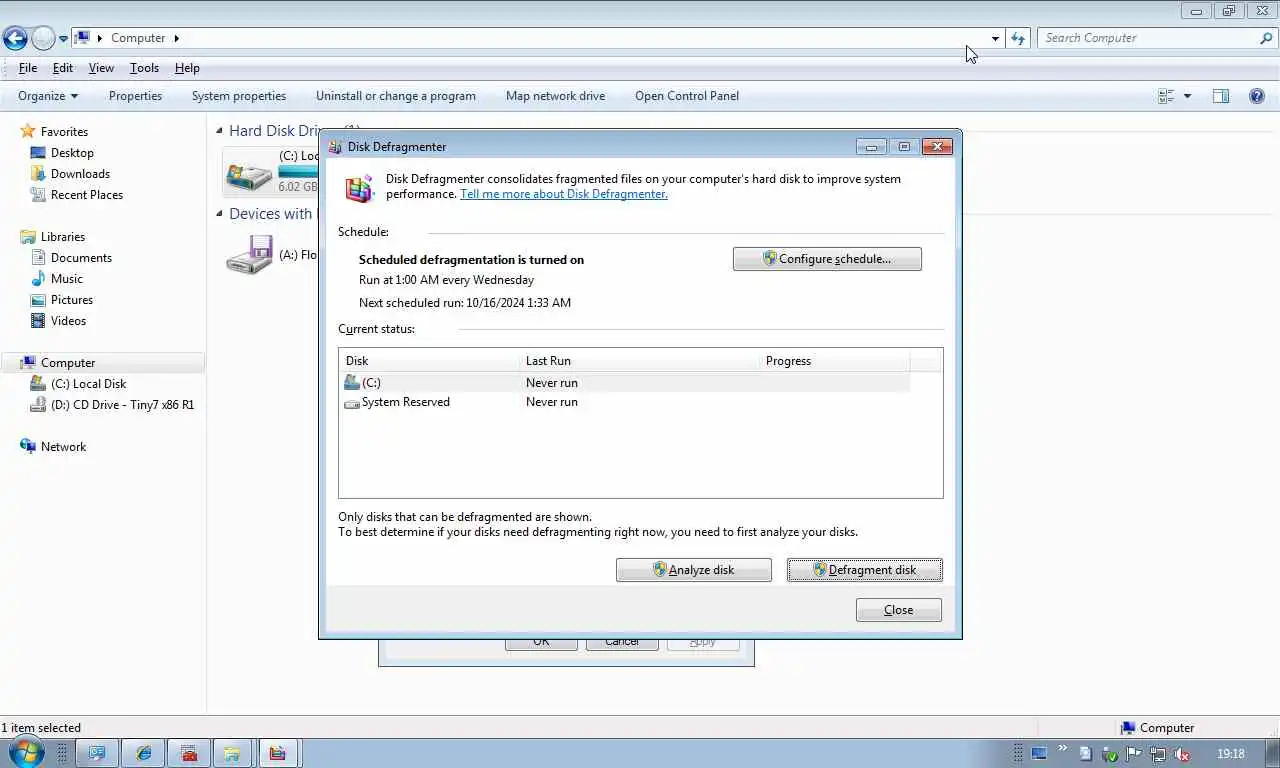Image resolution: width=1280 pixels, height=768 pixels.
Task: Click the Back navigation arrow button
Action: pos(15,38)
